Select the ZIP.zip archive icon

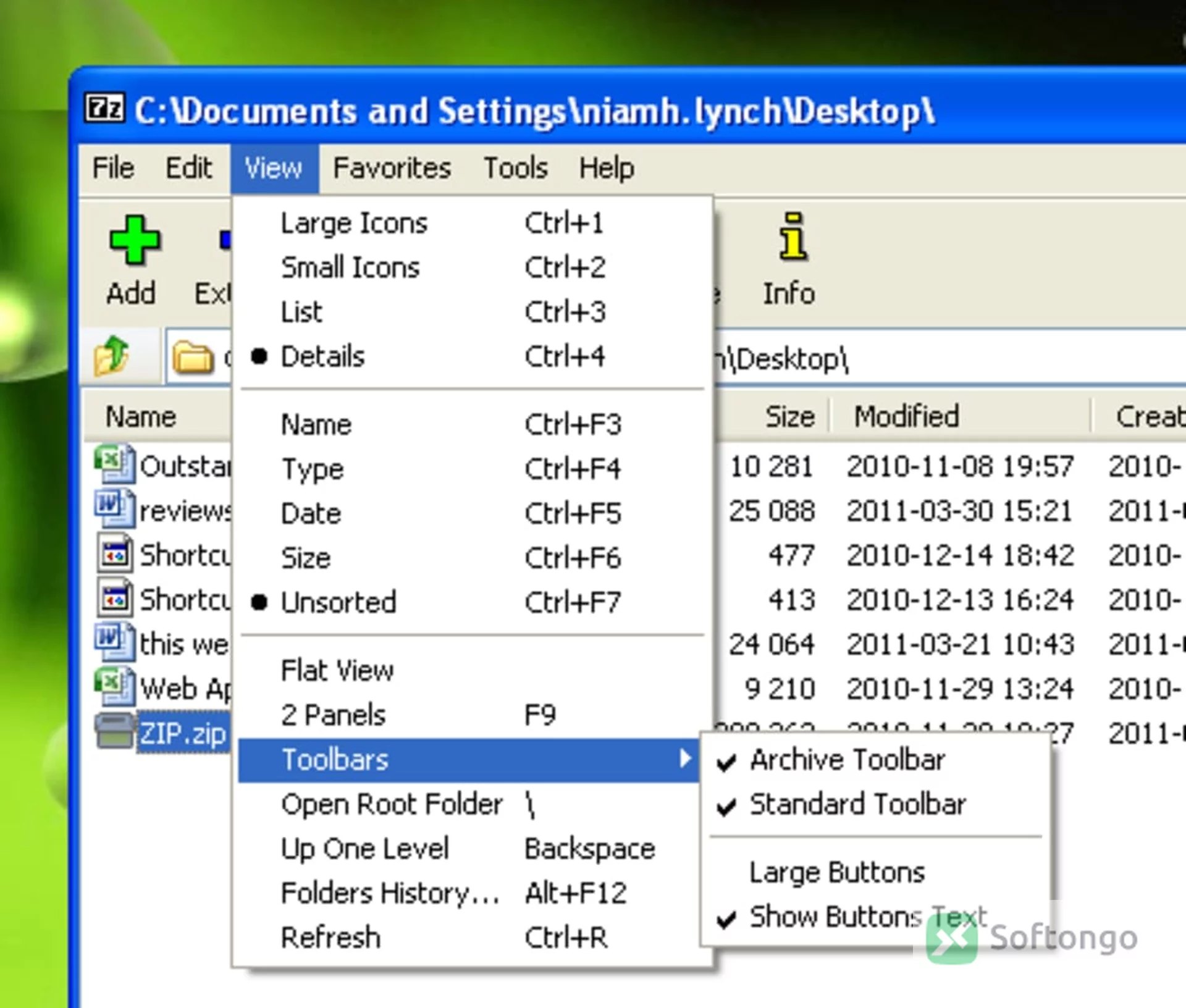tap(115, 731)
